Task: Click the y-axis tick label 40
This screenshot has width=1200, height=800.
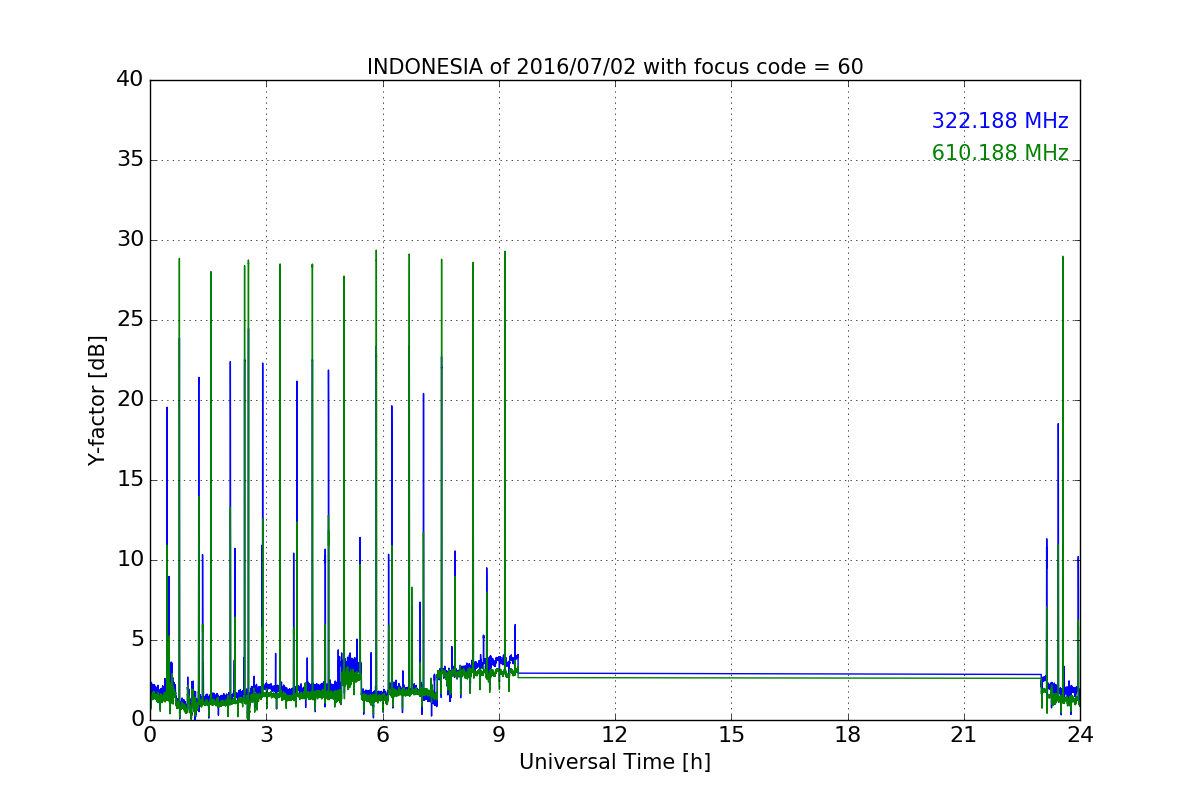Action: coord(129,80)
